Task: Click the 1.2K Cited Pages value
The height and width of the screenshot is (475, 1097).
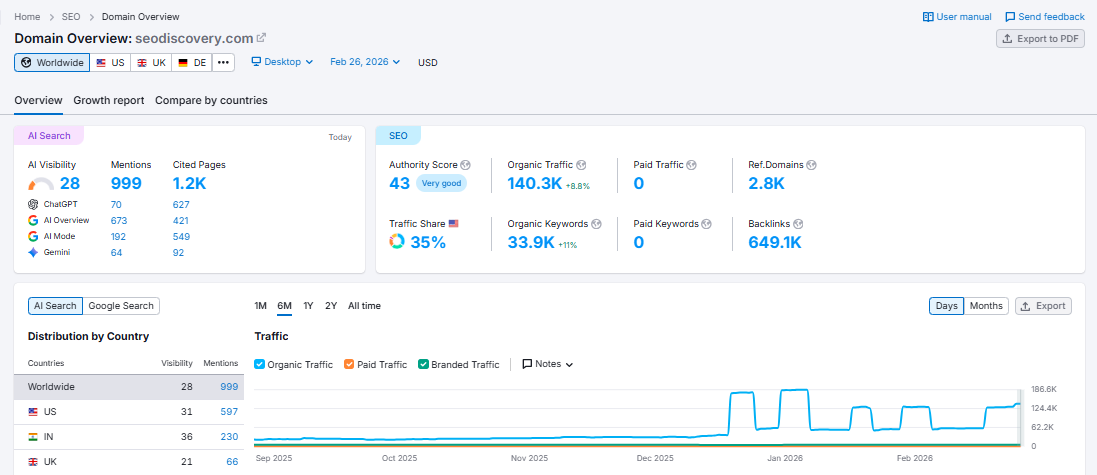Action: coord(190,184)
